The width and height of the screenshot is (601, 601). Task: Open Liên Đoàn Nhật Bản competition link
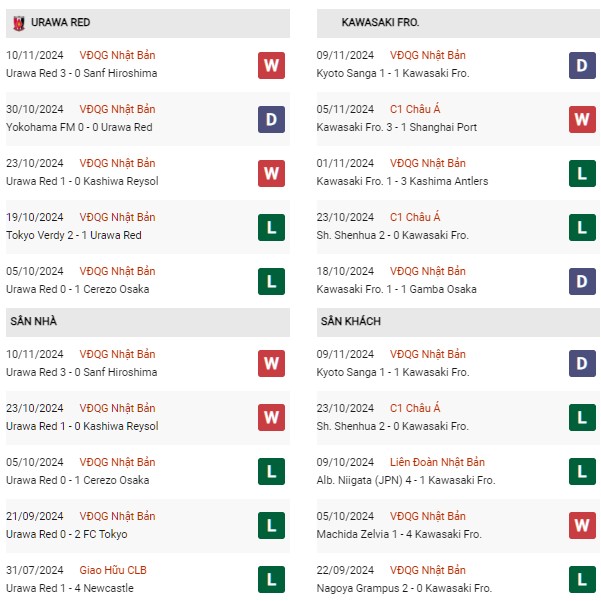(437, 462)
